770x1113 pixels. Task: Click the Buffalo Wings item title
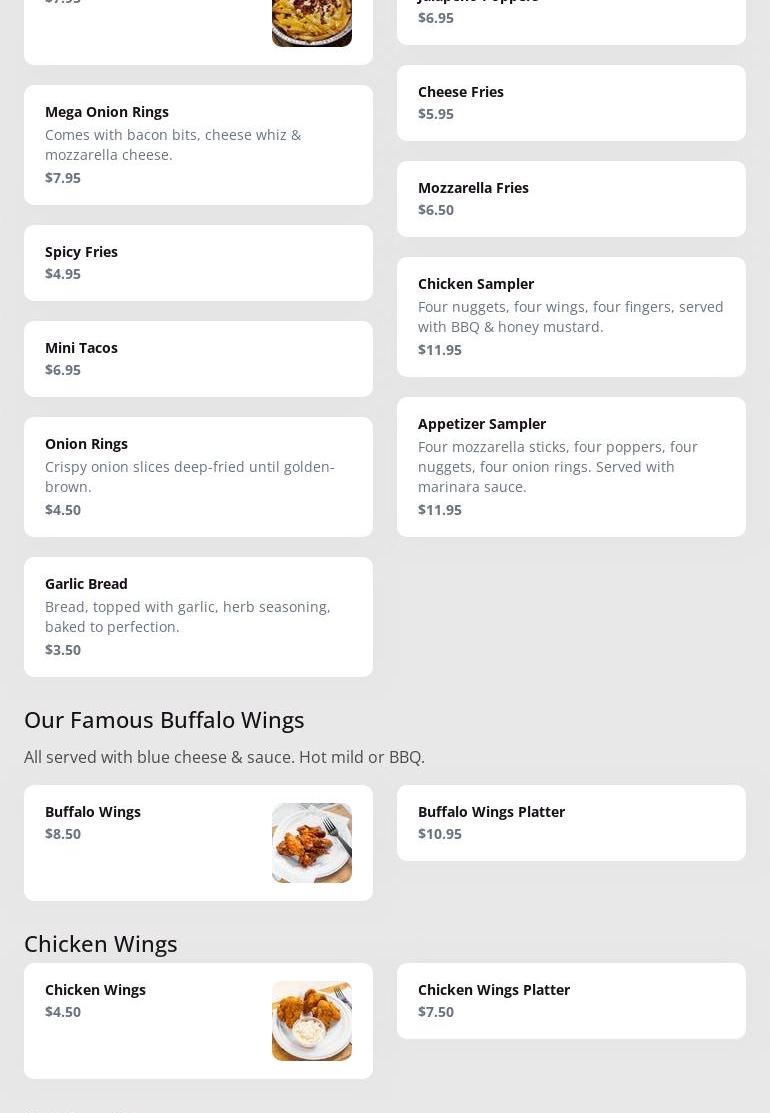(x=93, y=811)
